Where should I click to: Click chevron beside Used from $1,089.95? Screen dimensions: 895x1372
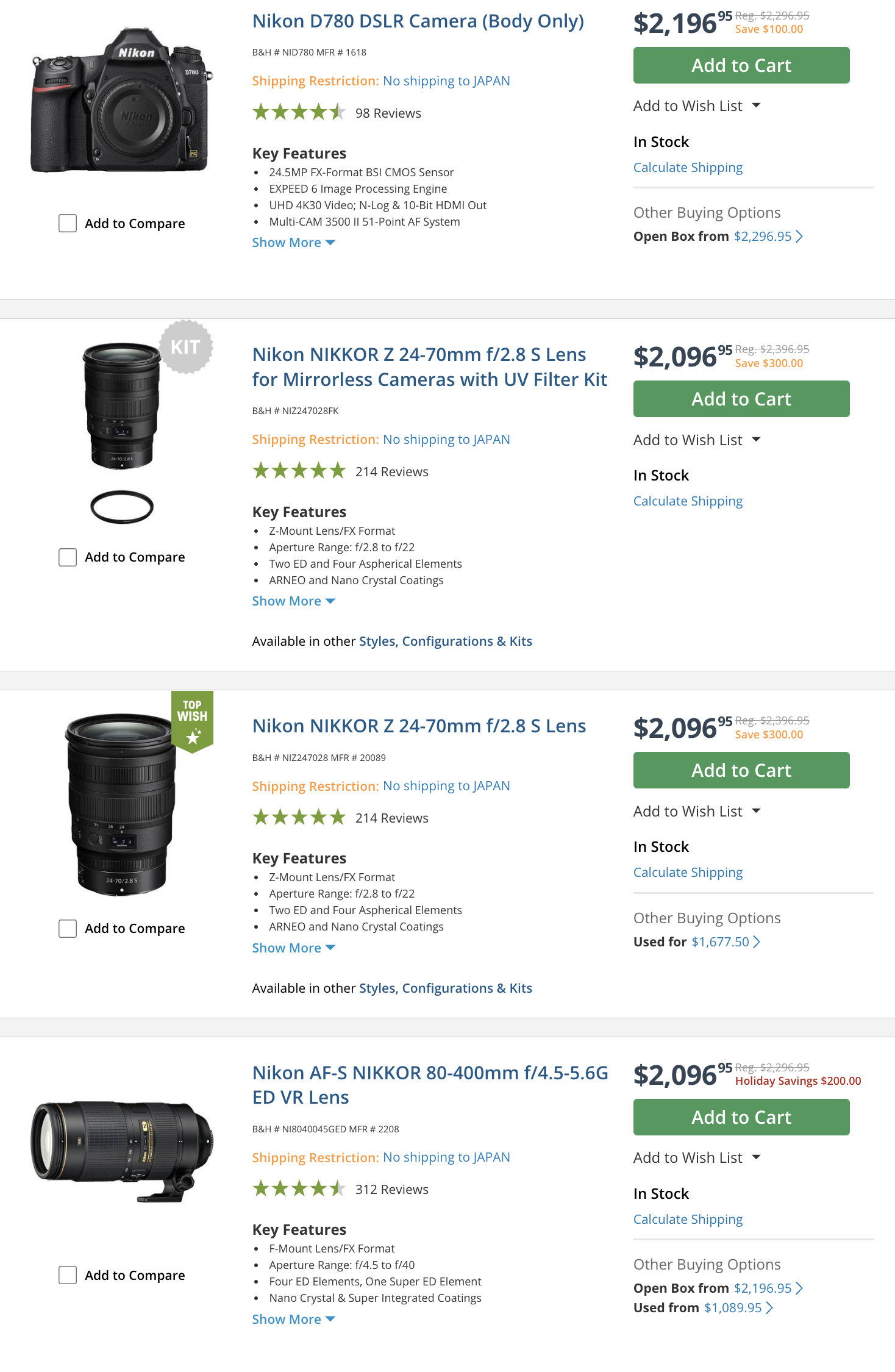click(x=770, y=1308)
